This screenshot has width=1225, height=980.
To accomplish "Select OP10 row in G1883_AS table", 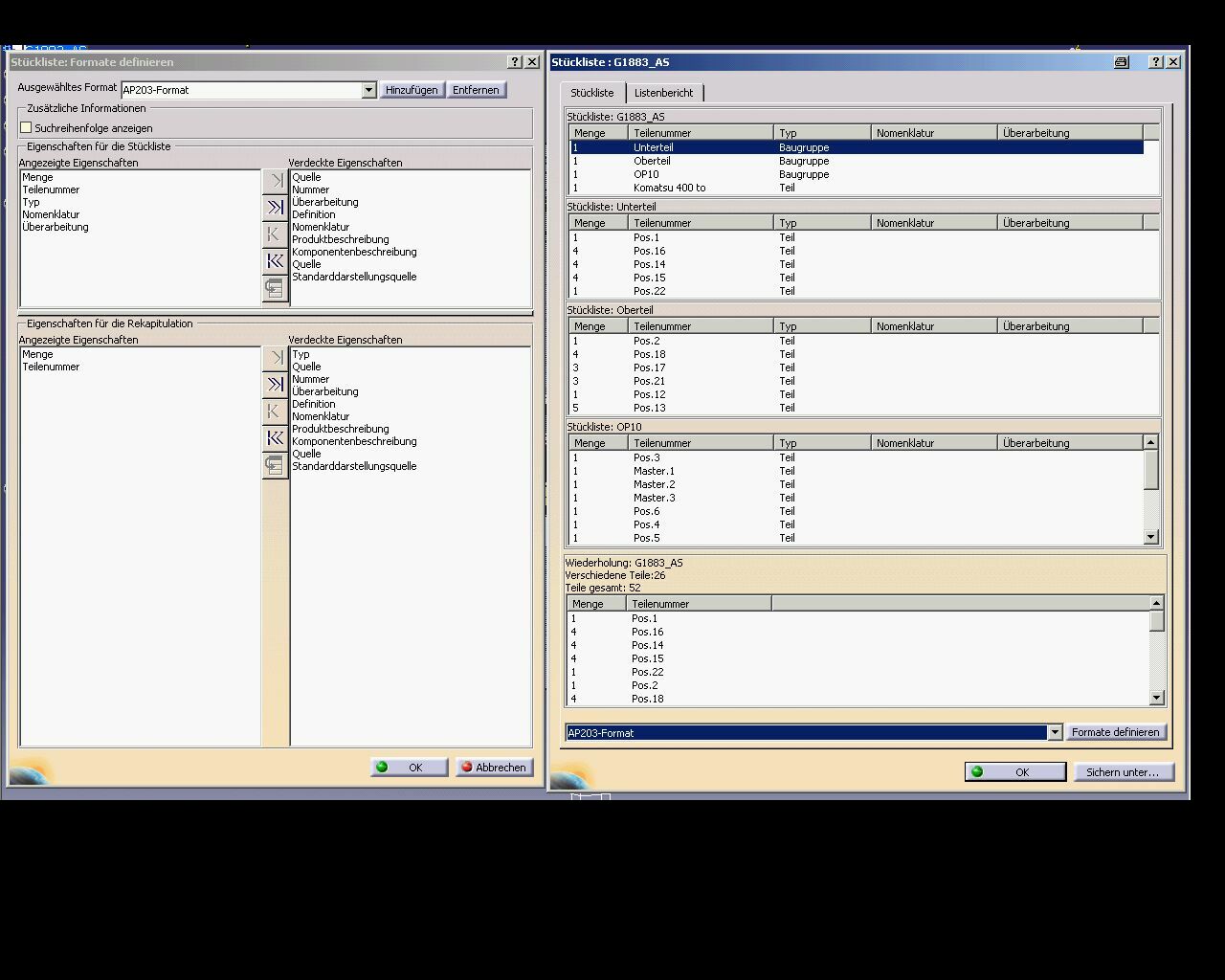I will click(x=857, y=174).
